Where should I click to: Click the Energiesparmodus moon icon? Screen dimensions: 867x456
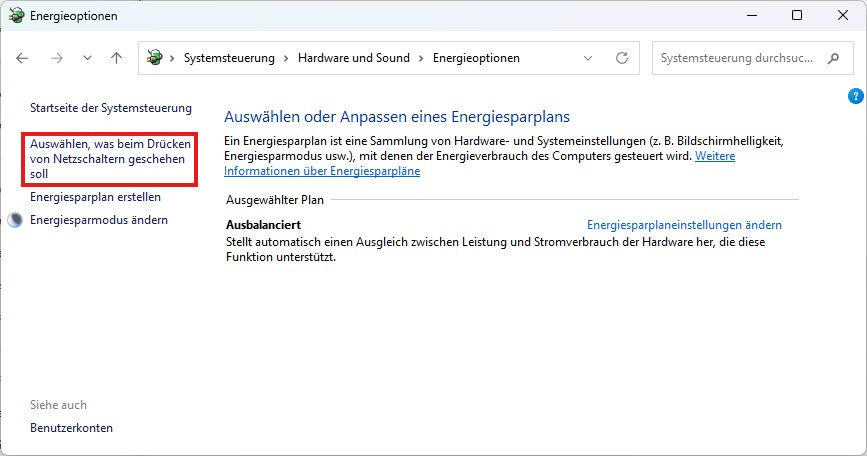15,220
